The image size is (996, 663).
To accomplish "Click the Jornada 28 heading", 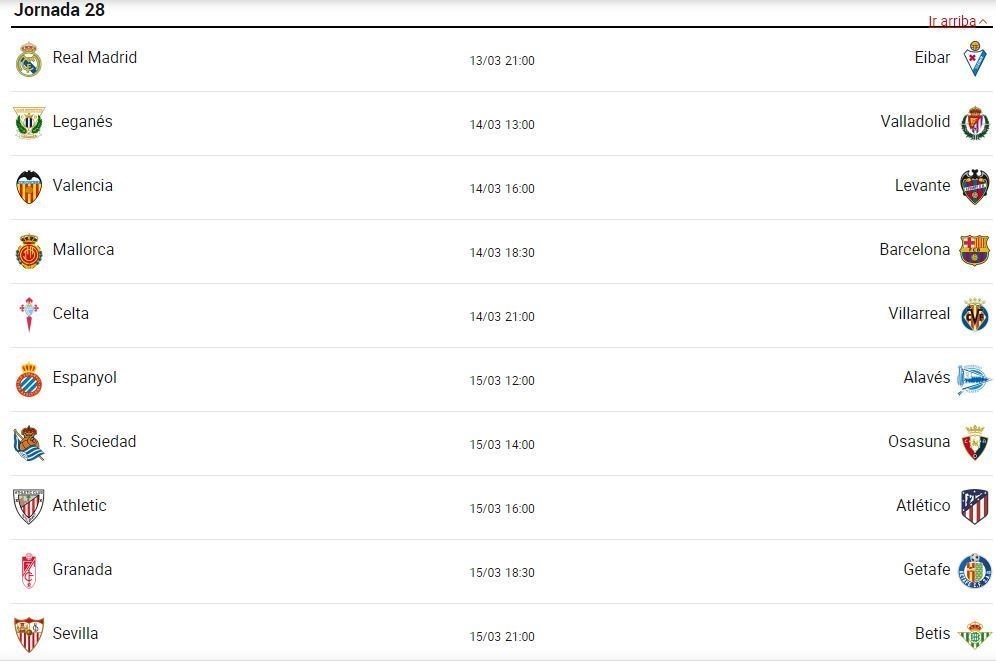I will 59,10.
